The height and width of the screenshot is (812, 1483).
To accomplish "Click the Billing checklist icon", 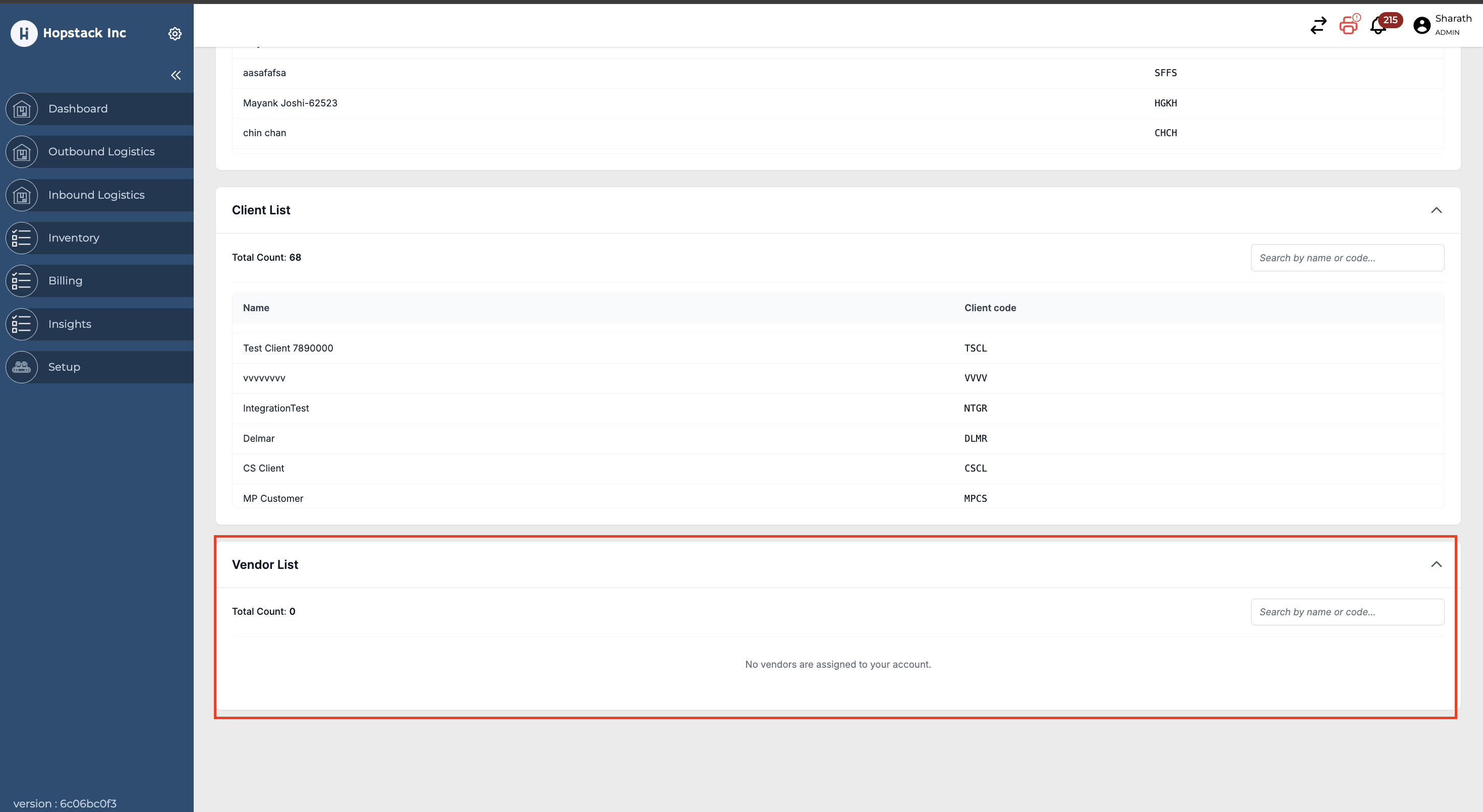I will [x=22, y=281].
